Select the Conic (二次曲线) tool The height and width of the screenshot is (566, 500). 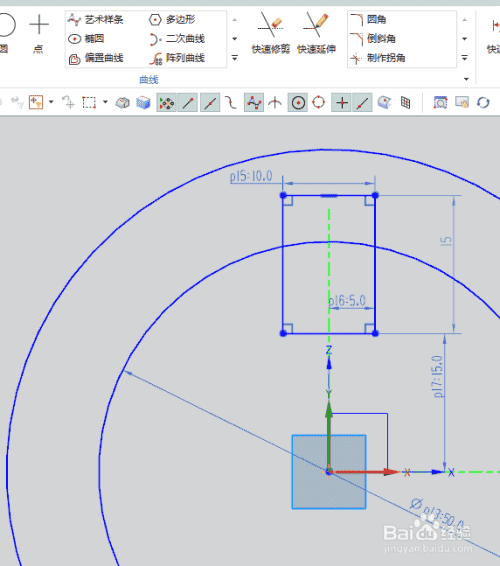click(177, 39)
